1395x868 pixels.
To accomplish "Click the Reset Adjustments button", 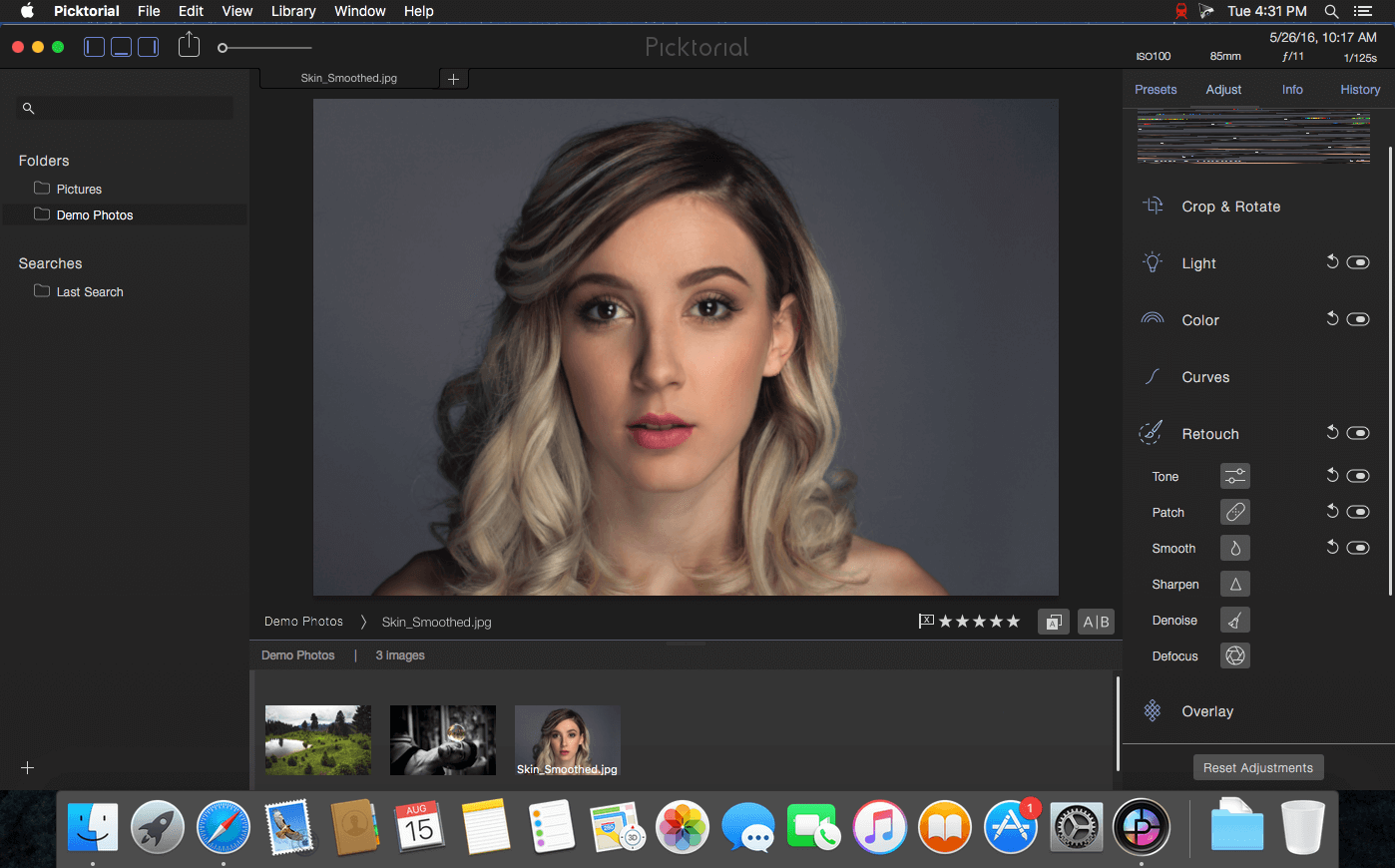I will tap(1258, 767).
